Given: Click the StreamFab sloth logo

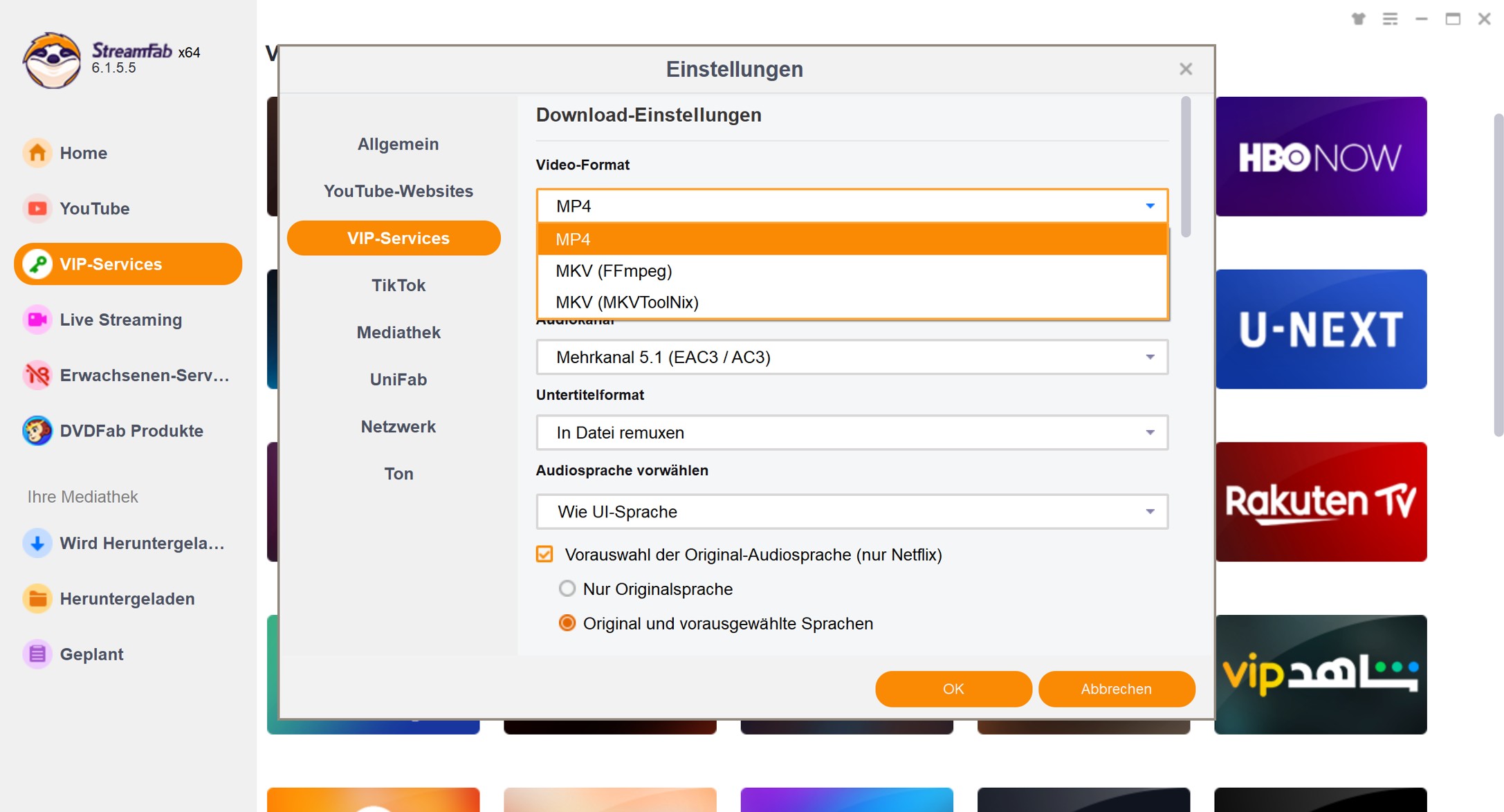Looking at the screenshot, I should pos(52,60).
